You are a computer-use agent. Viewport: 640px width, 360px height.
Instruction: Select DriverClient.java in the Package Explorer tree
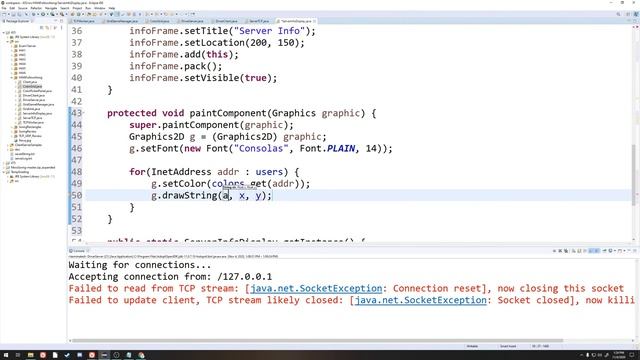click(x=33, y=96)
